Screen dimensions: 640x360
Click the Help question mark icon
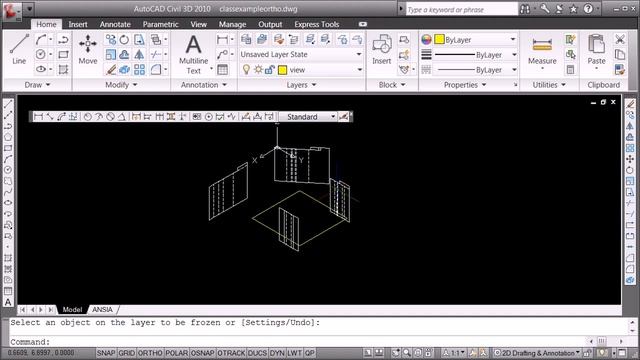coord(588,9)
